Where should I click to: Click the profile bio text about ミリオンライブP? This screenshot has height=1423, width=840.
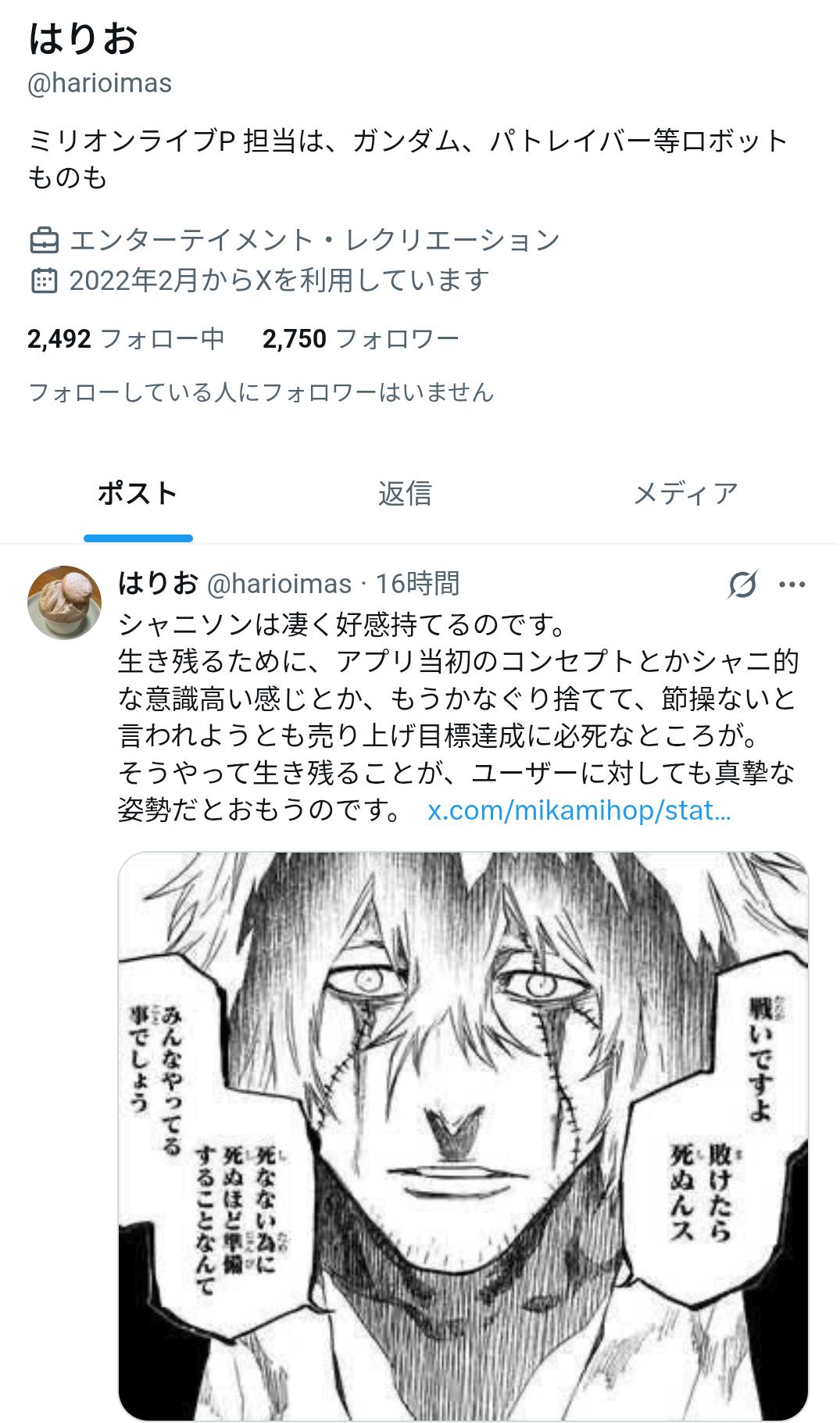407,160
